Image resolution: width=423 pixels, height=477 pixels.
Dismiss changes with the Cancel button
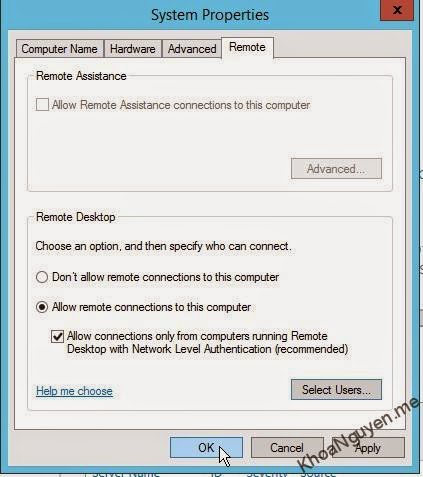click(x=287, y=448)
